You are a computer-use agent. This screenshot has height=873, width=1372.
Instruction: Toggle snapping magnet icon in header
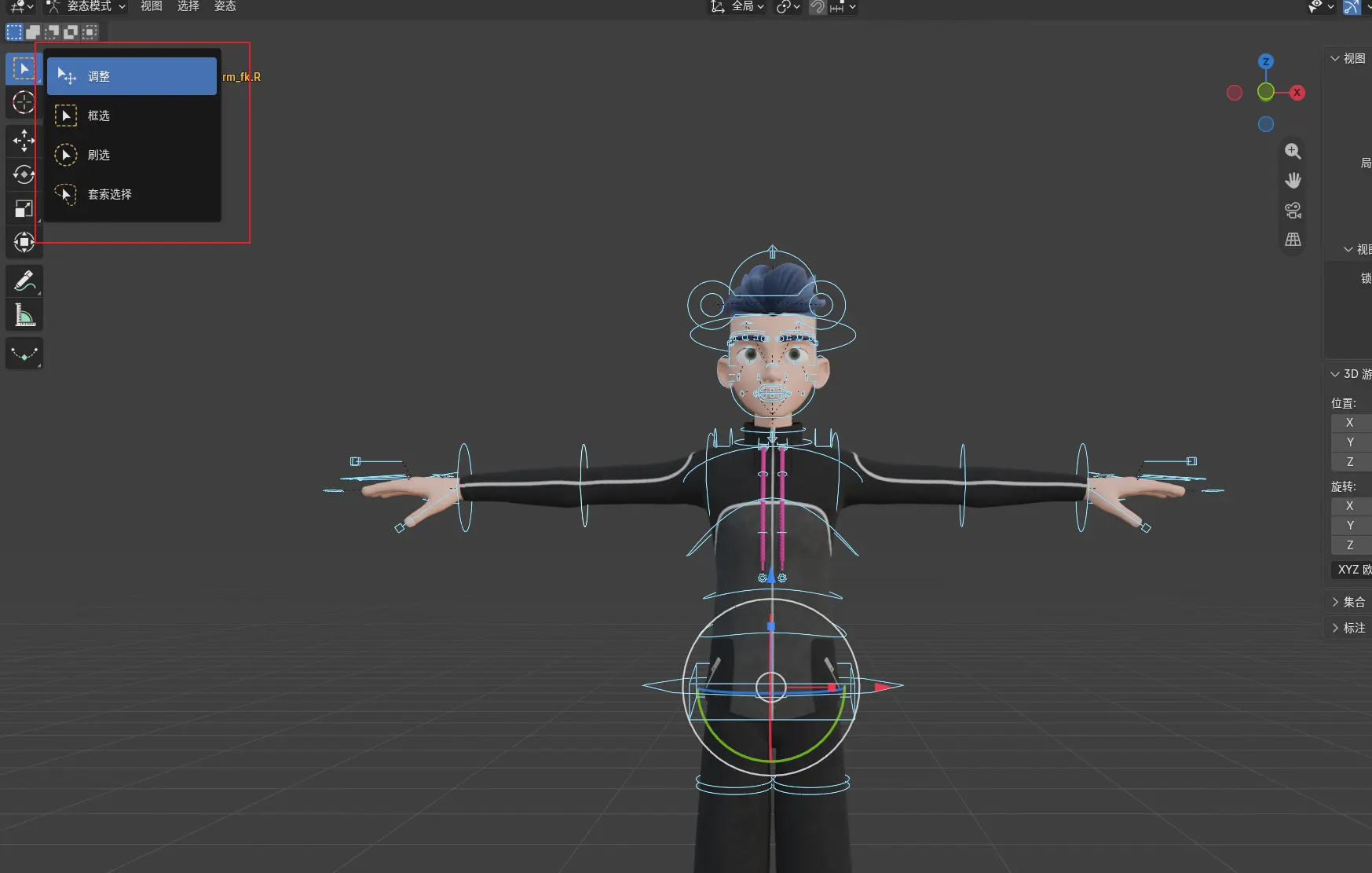tap(818, 7)
